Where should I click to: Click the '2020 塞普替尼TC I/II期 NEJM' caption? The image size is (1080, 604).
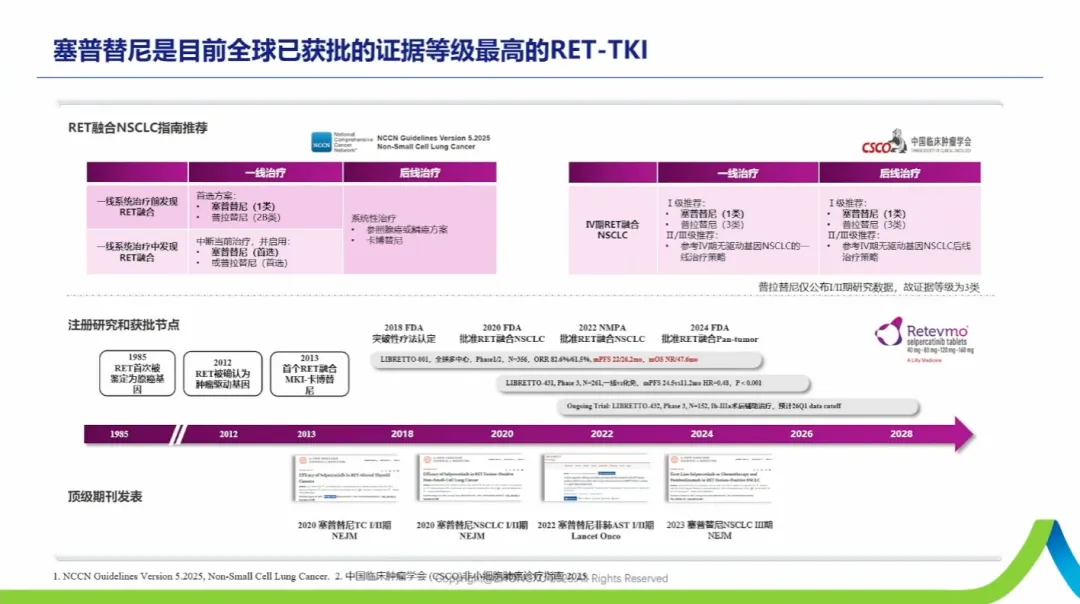[344, 530]
